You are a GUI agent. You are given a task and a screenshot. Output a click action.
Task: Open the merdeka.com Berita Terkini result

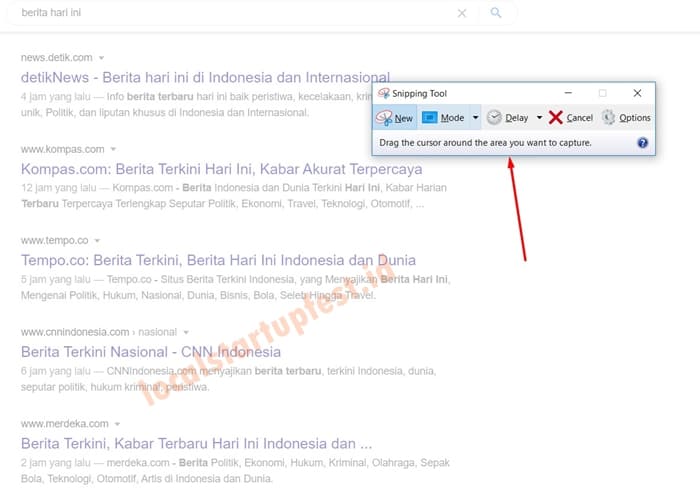(196, 443)
